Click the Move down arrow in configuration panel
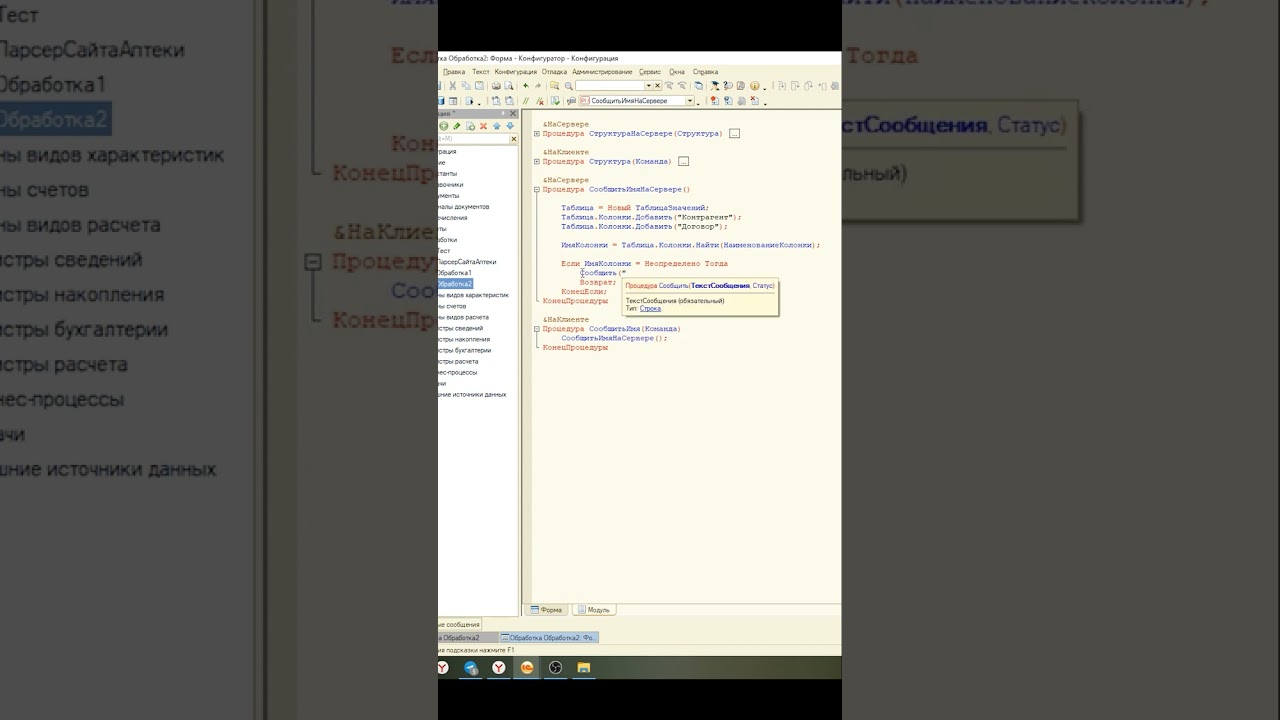The image size is (1280, 720). point(510,126)
